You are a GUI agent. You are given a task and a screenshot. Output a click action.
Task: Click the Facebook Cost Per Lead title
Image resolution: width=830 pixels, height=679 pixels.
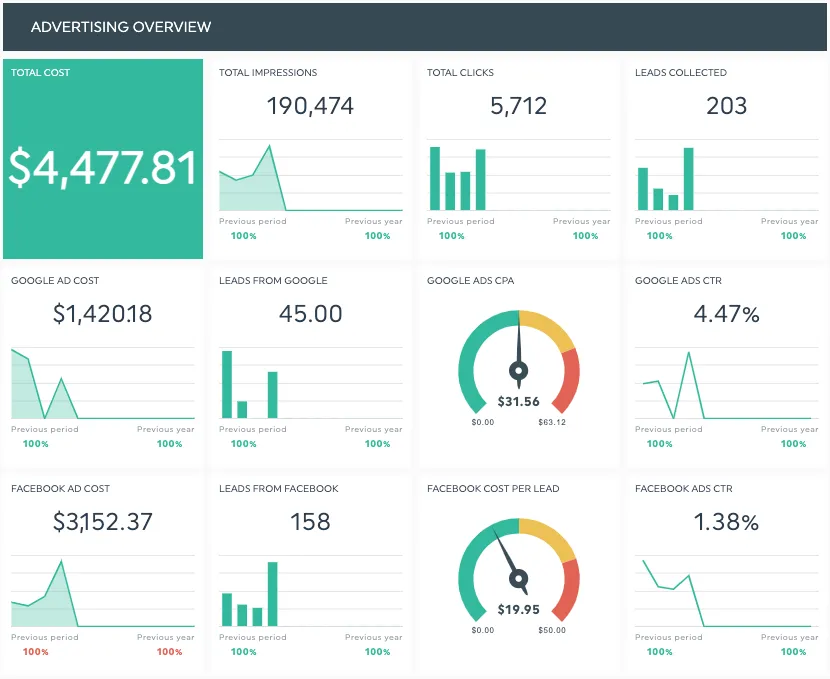493,488
